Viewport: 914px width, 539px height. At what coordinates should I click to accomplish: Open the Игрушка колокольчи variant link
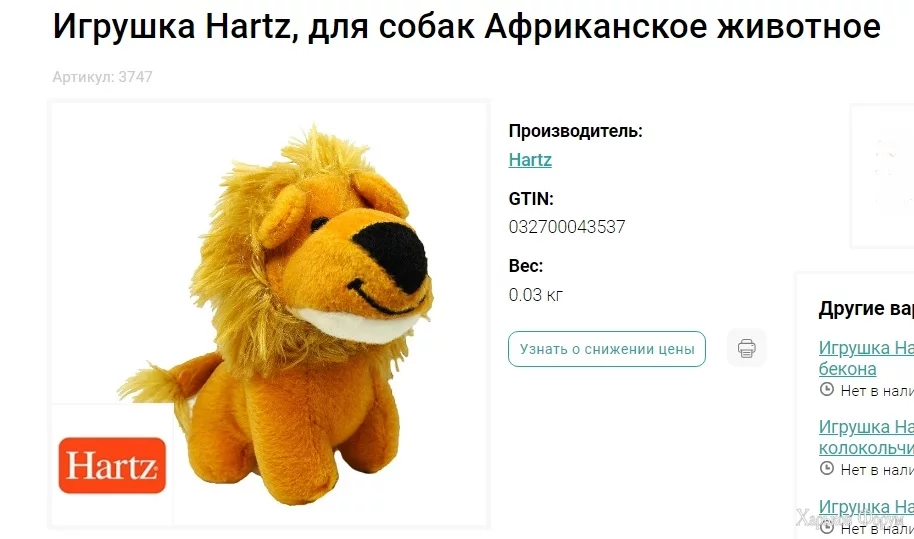[x=866, y=437]
